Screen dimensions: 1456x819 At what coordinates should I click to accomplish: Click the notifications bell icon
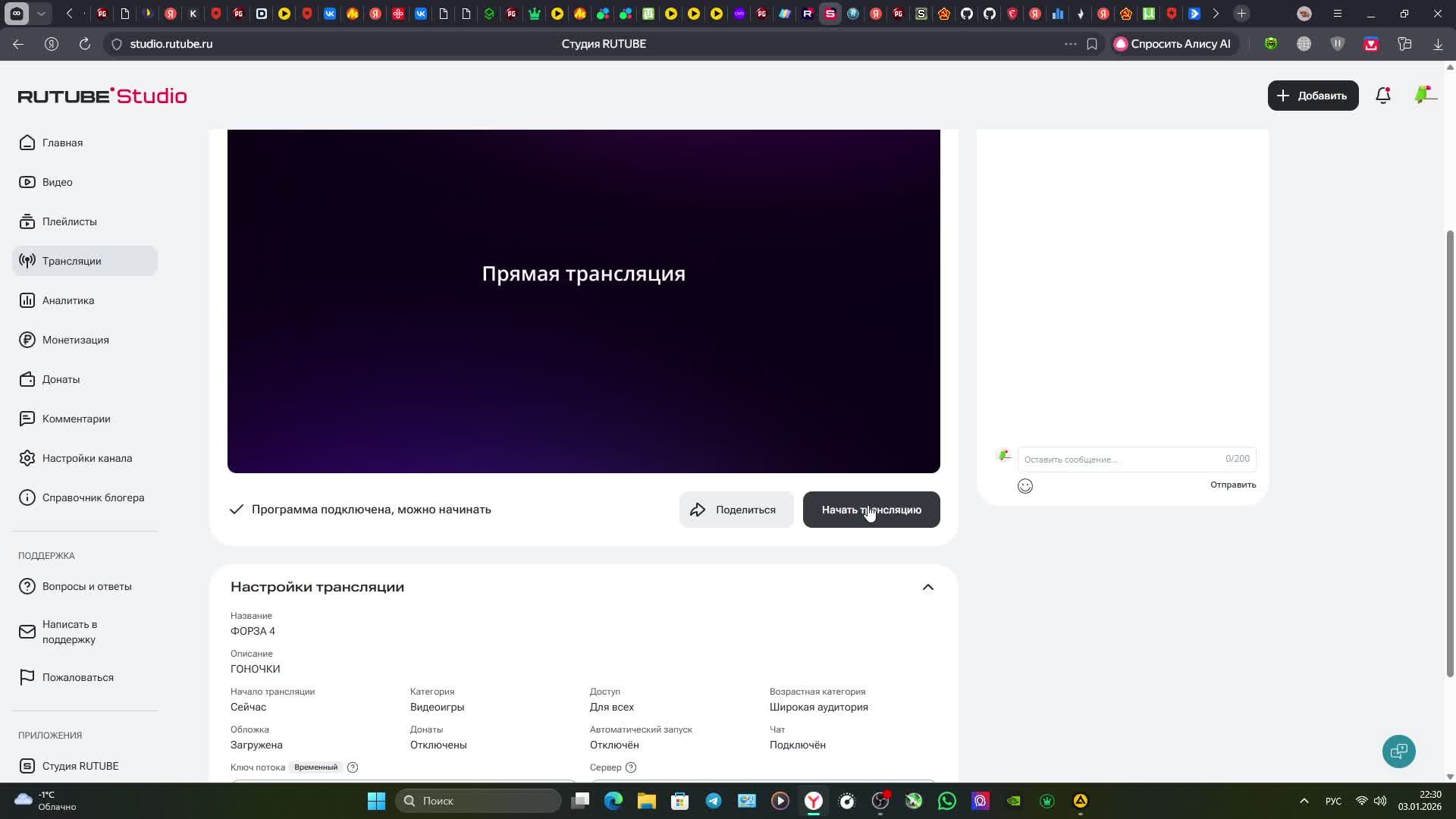pos(1382,96)
